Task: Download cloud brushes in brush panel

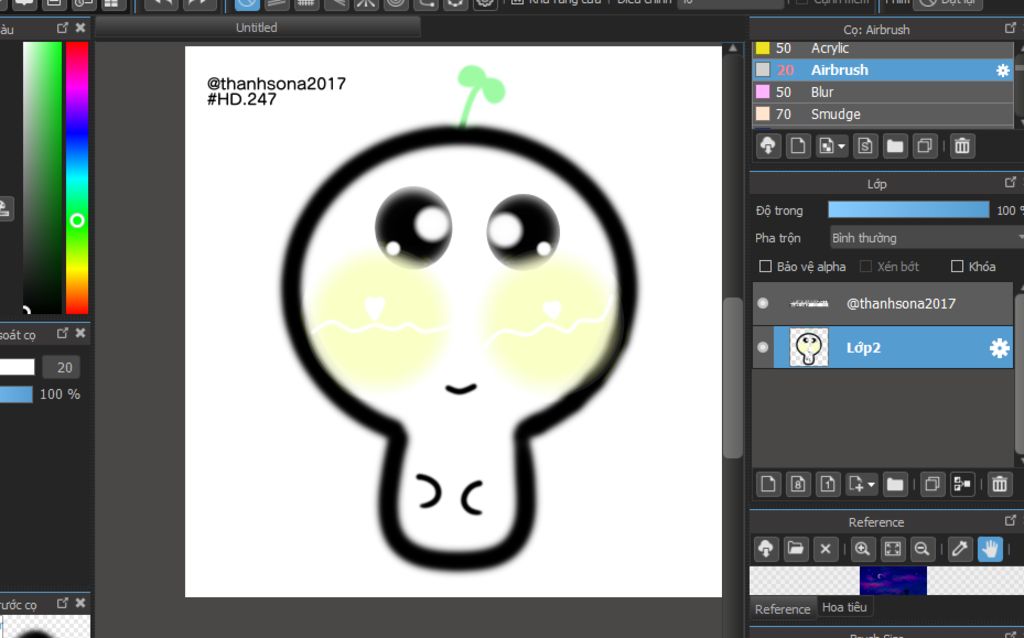Action: point(768,146)
